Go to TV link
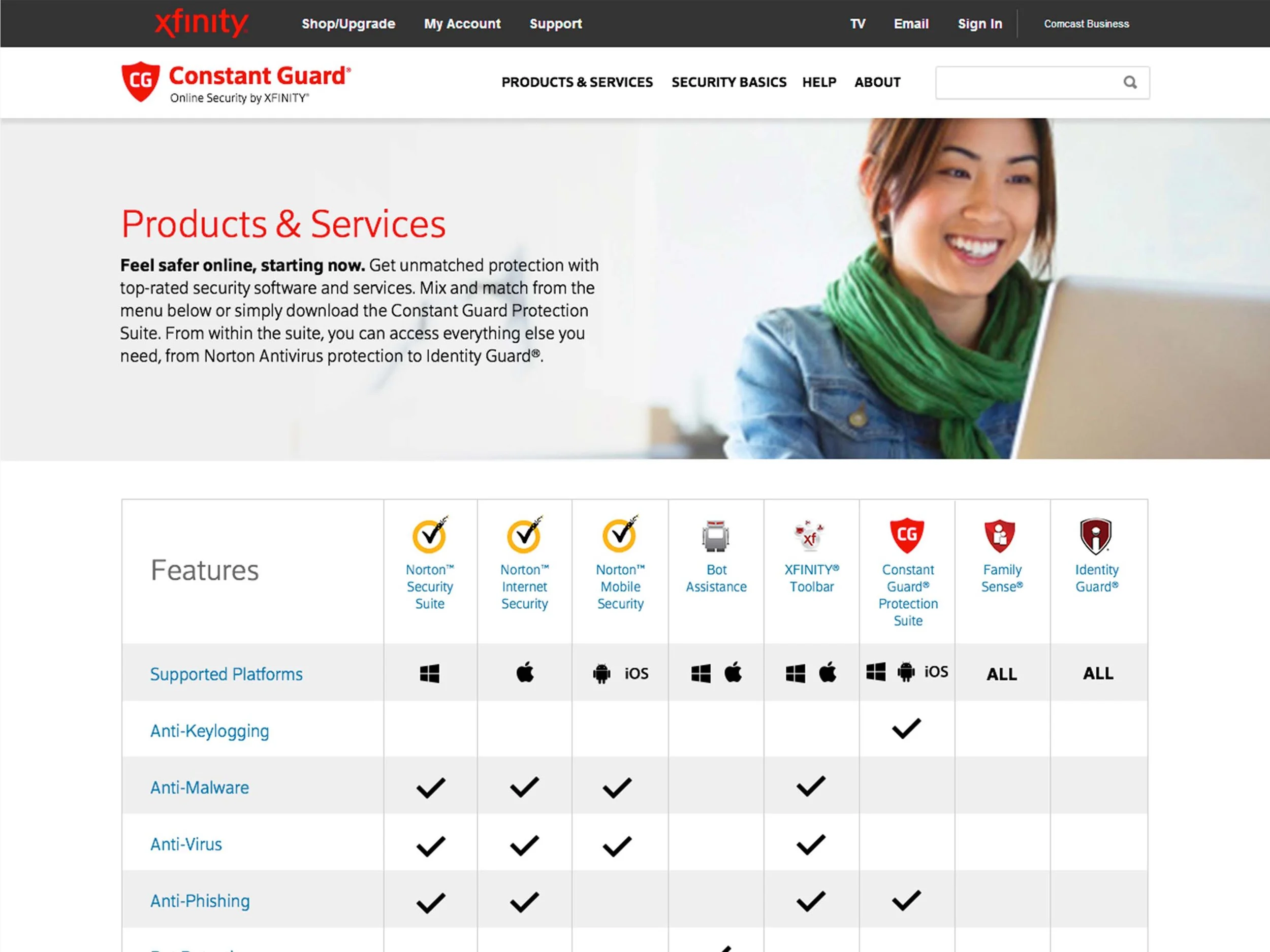This screenshot has height=952, width=1270. click(858, 24)
